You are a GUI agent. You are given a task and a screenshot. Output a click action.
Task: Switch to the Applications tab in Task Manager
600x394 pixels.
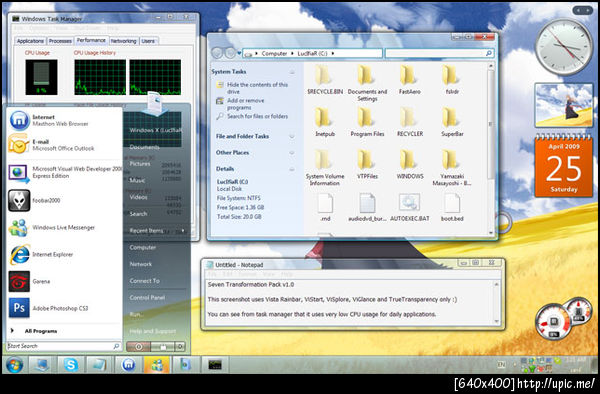click(x=30, y=41)
